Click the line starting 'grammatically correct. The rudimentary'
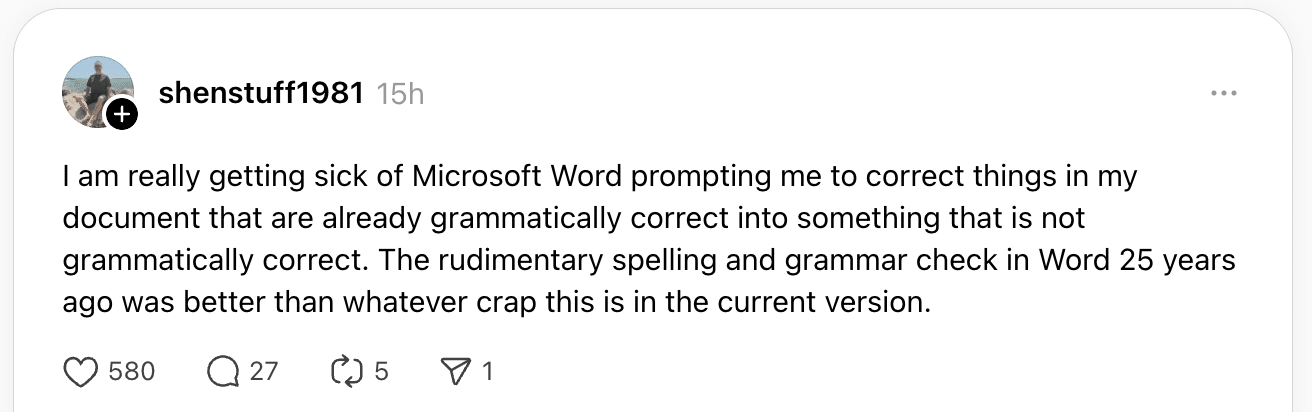 pos(649,260)
